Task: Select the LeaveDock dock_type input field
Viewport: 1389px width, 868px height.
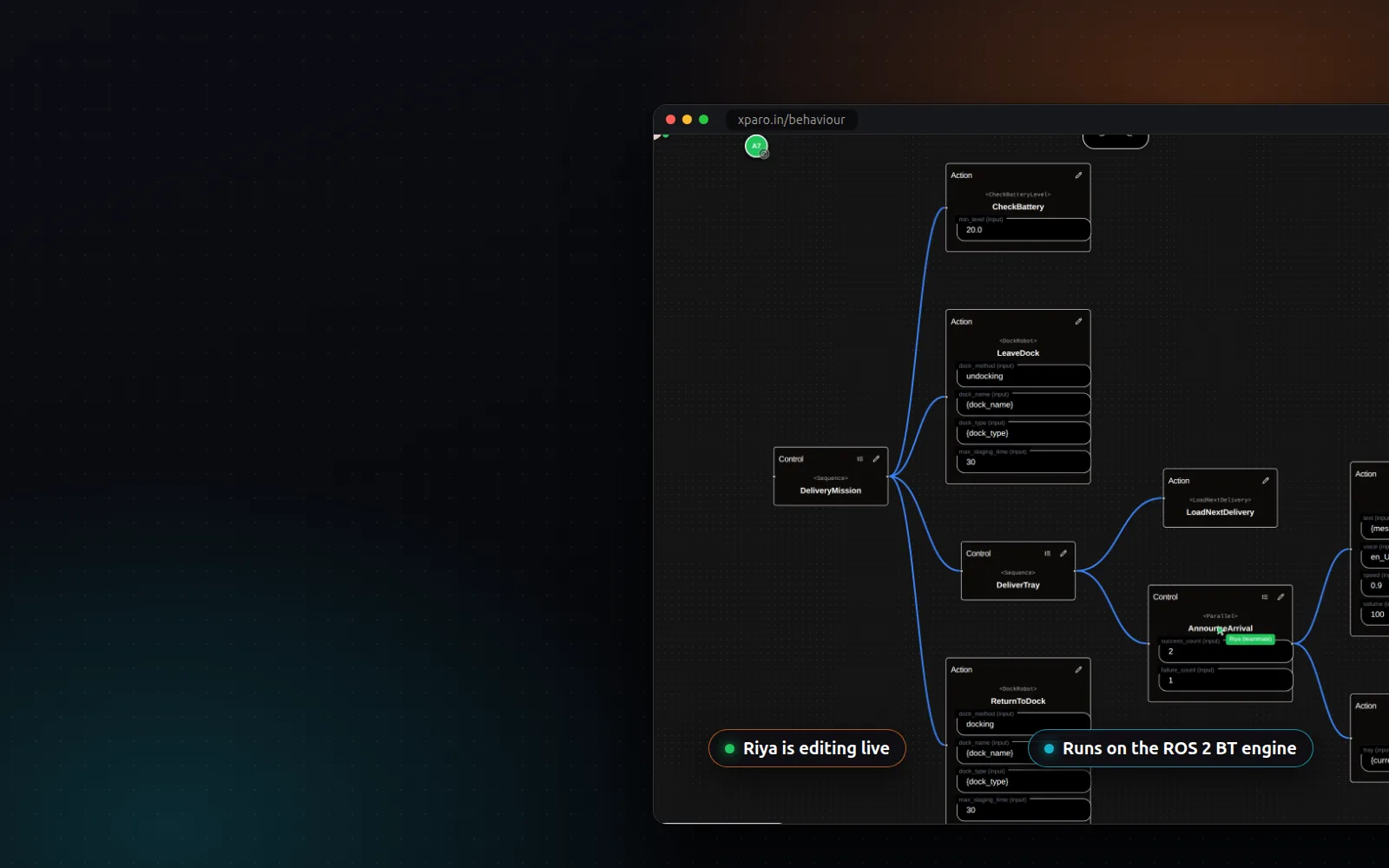Action: [1024, 433]
